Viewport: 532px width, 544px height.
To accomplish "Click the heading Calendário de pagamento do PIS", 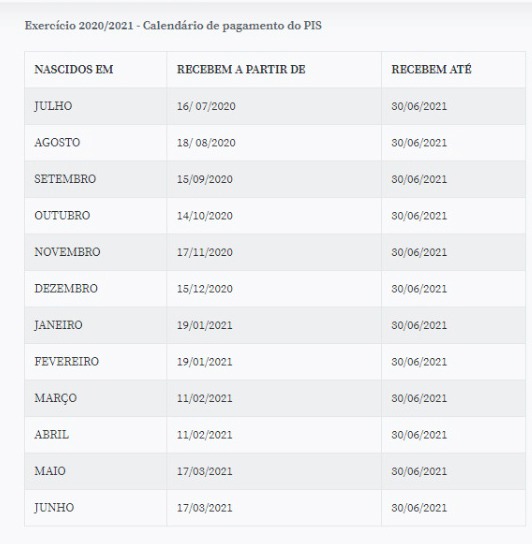I will coord(232,26).
